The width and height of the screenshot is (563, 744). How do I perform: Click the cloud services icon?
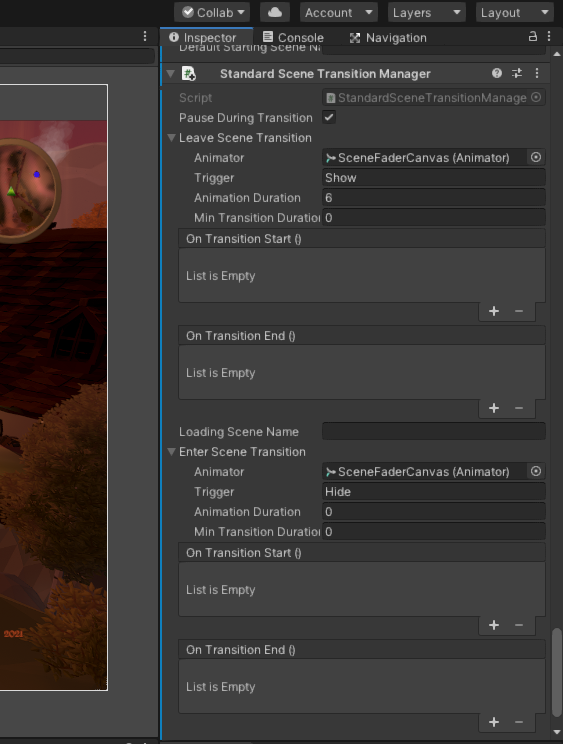click(275, 12)
